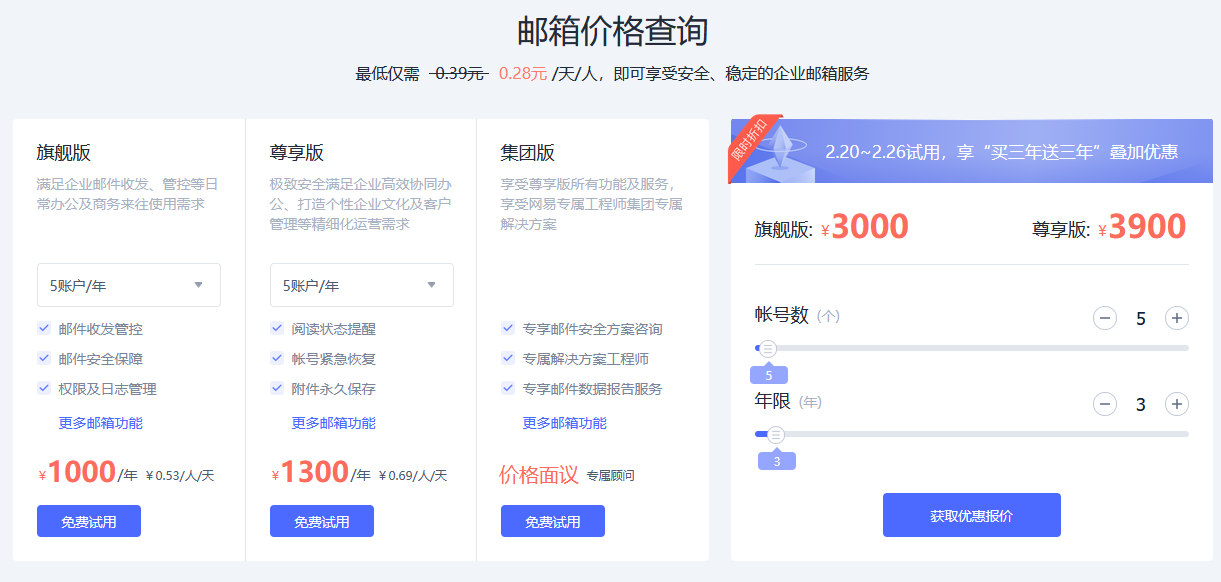Viewport: 1221px width, 582px height.
Task: Open the 尊享版 5账户/年 dropdown
Action: click(x=361, y=285)
